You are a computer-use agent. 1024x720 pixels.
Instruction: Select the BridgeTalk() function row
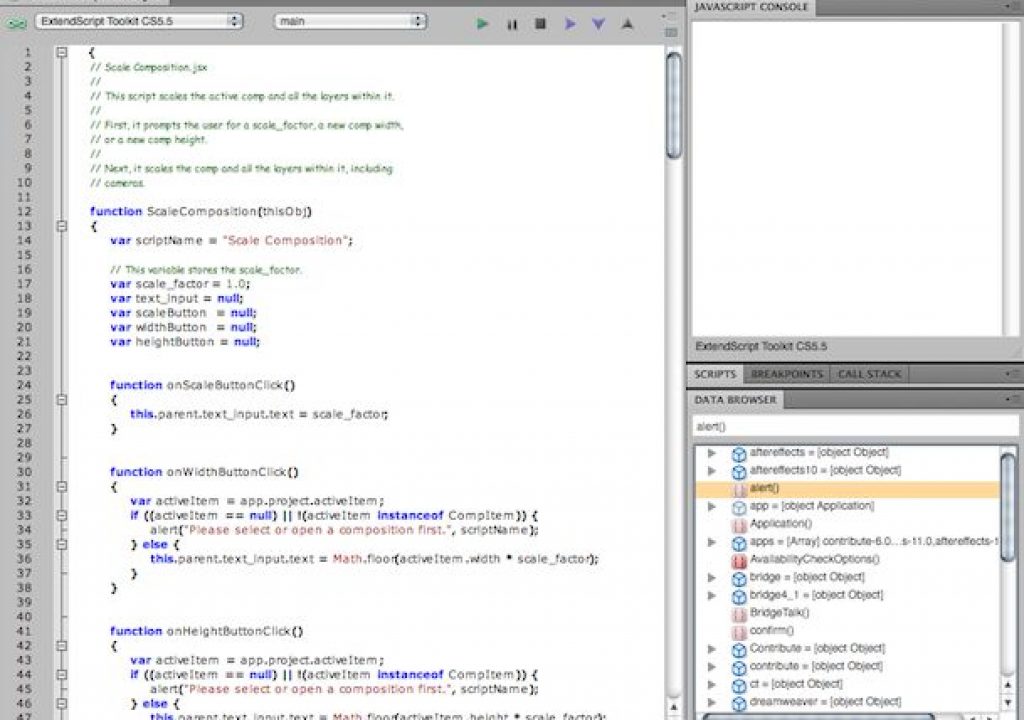click(x=847, y=614)
